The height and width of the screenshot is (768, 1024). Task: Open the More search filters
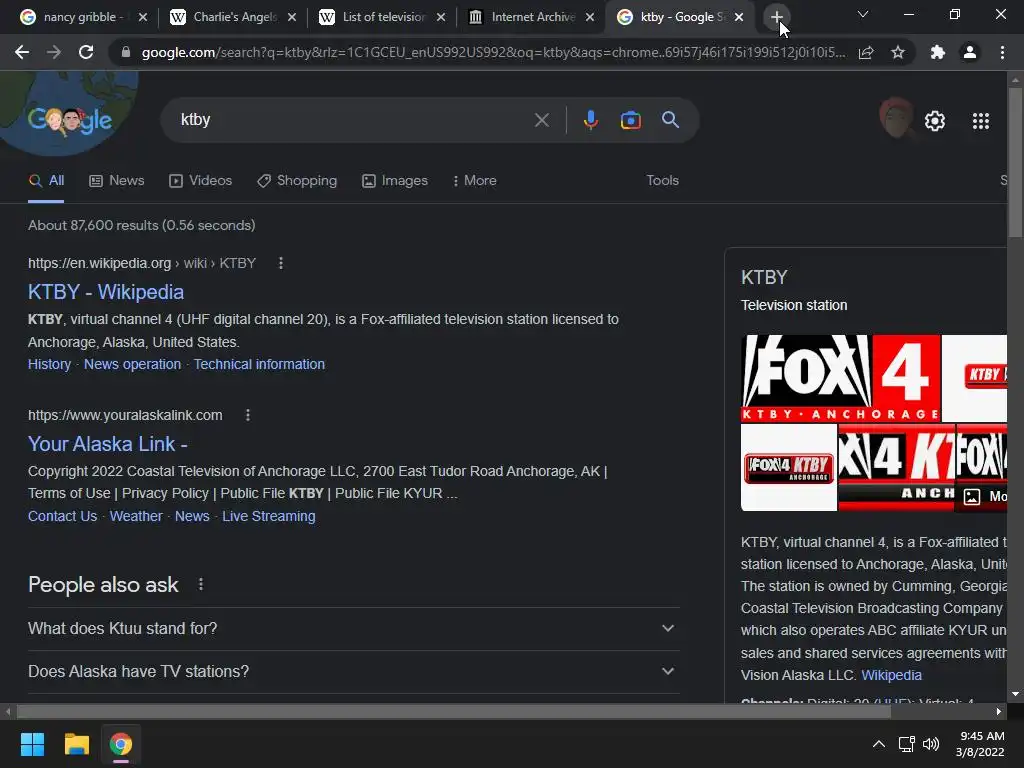pos(474,181)
